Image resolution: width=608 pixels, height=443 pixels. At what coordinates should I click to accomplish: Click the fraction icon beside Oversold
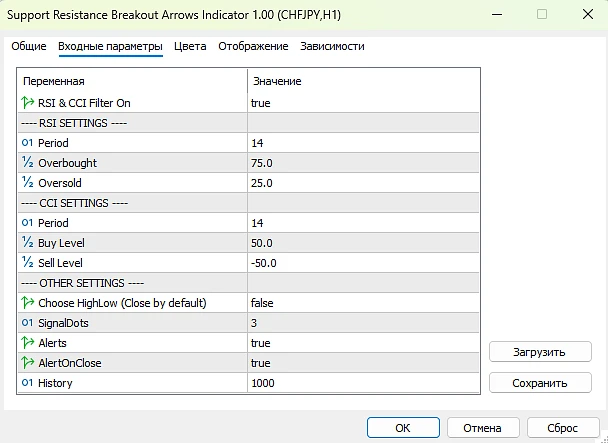point(27,183)
